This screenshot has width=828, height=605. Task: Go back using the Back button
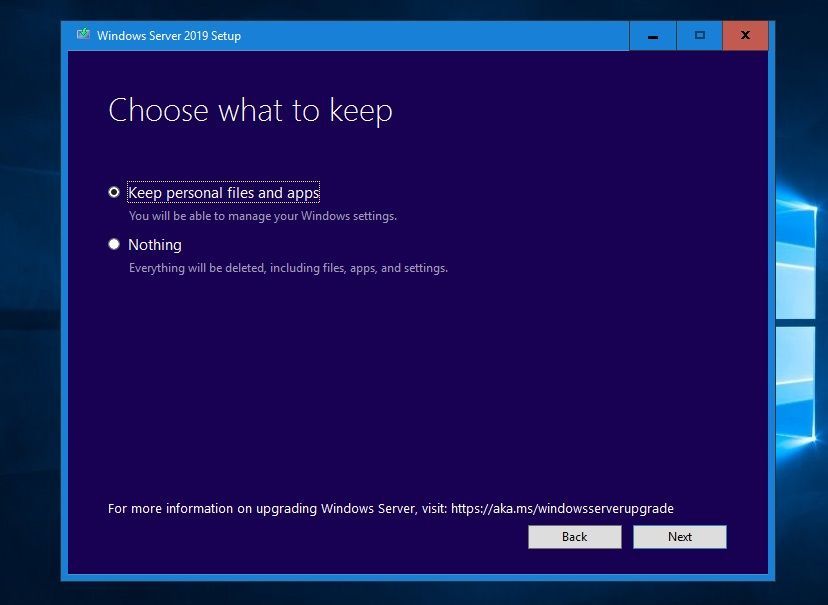(575, 537)
